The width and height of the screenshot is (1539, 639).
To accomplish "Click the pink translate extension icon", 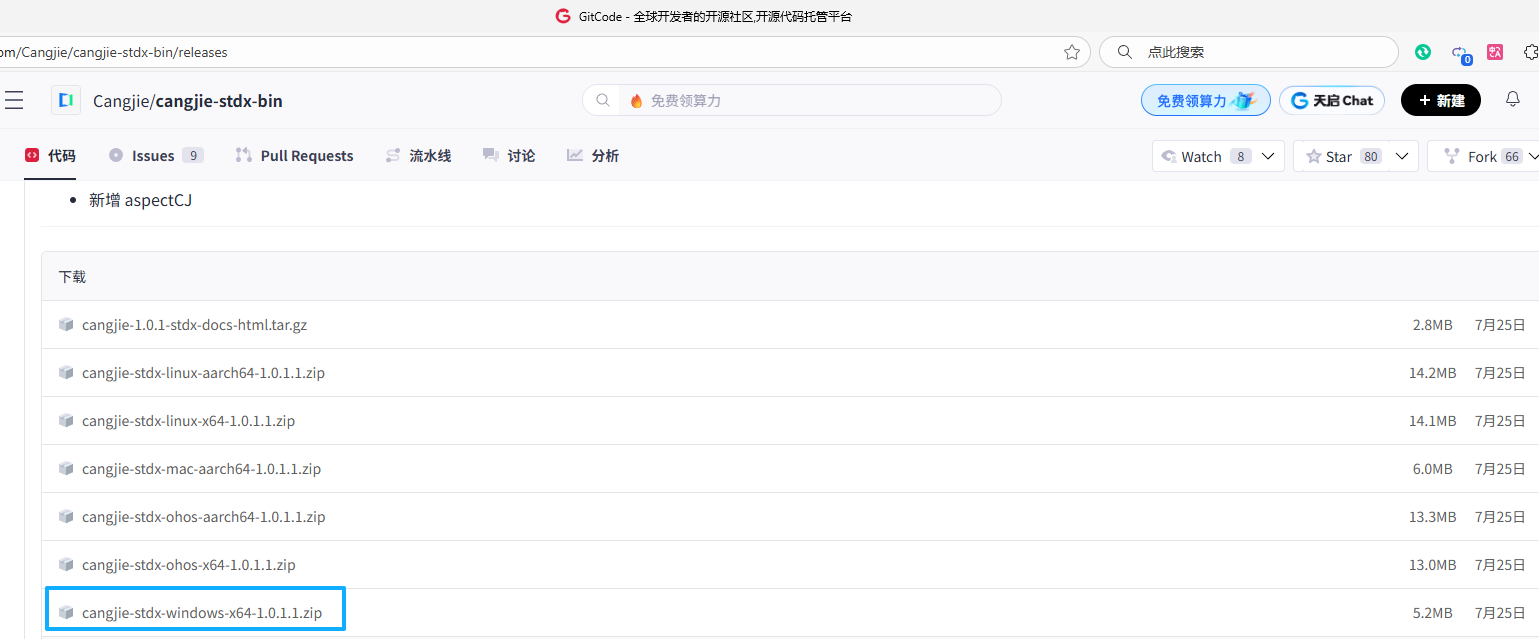I will (1495, 52).
